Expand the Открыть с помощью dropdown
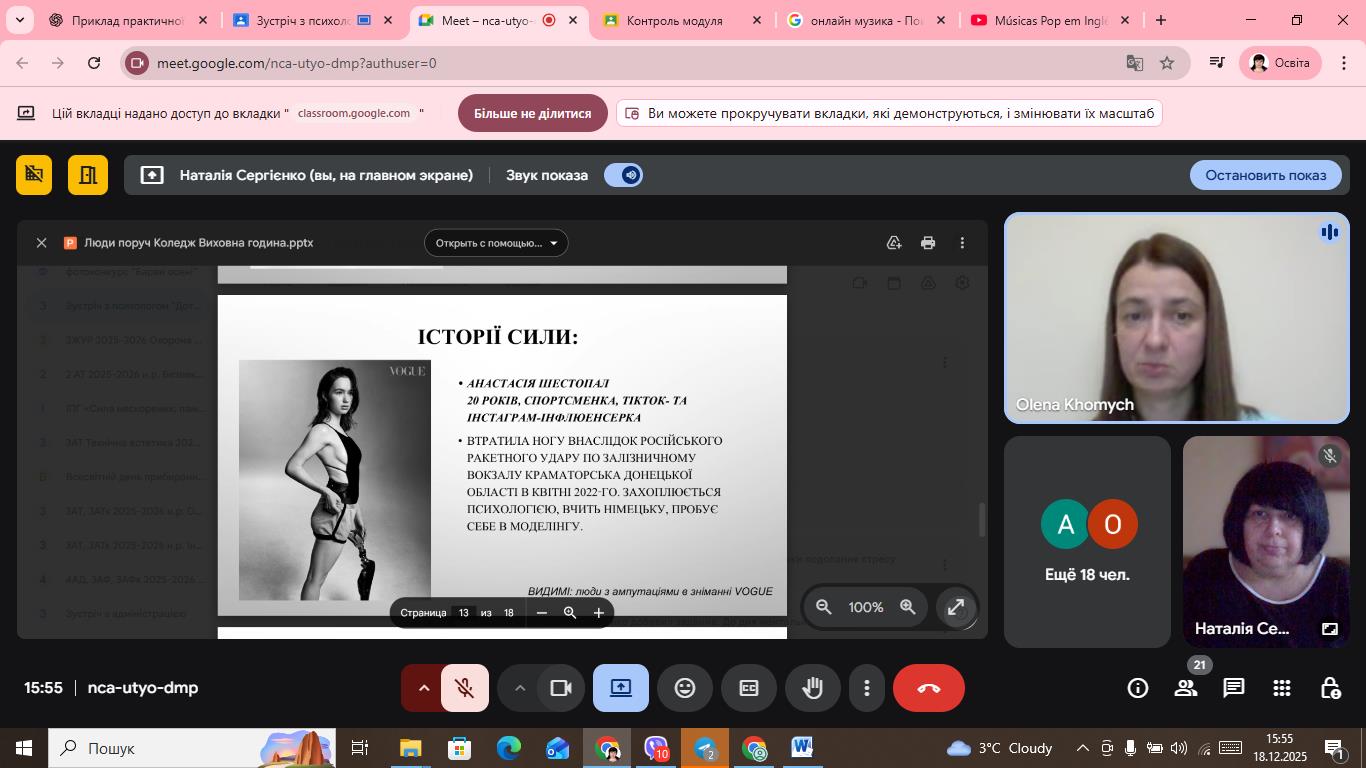The height and width of the screenshot is (768, 1366). [x=496, y=243]
